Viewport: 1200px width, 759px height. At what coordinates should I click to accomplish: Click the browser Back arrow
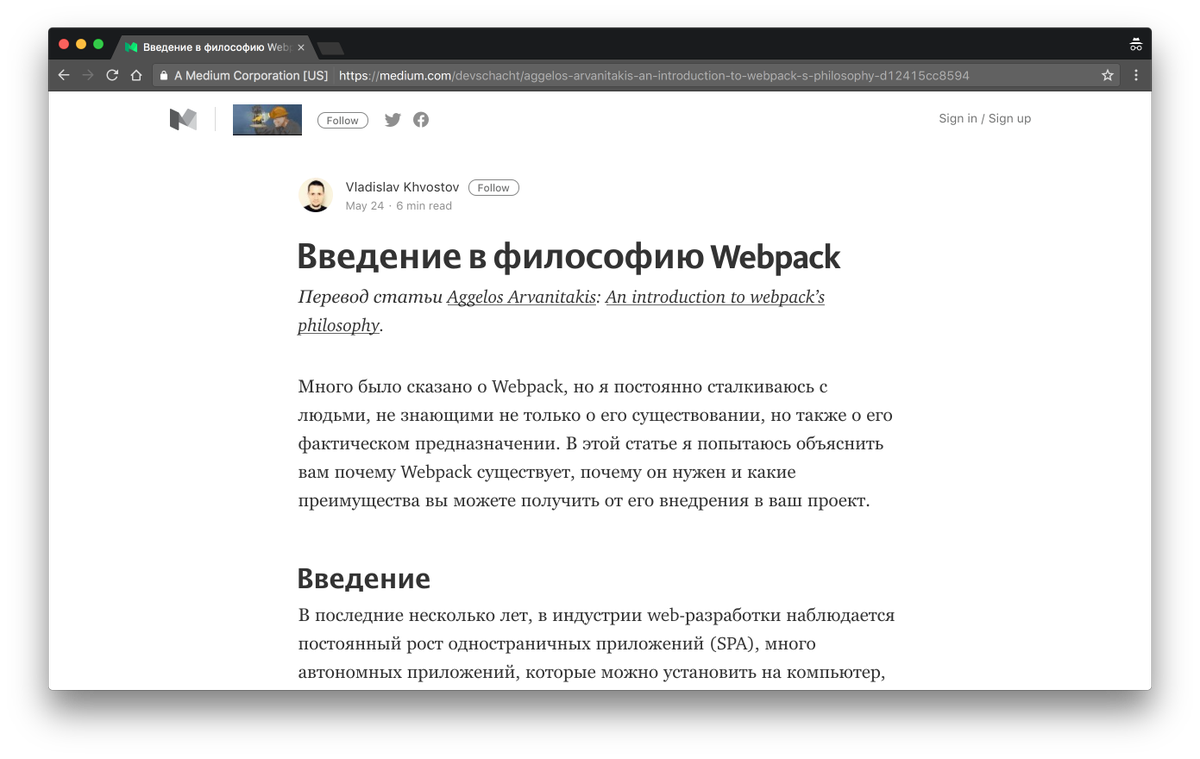[x=64, y=75]
